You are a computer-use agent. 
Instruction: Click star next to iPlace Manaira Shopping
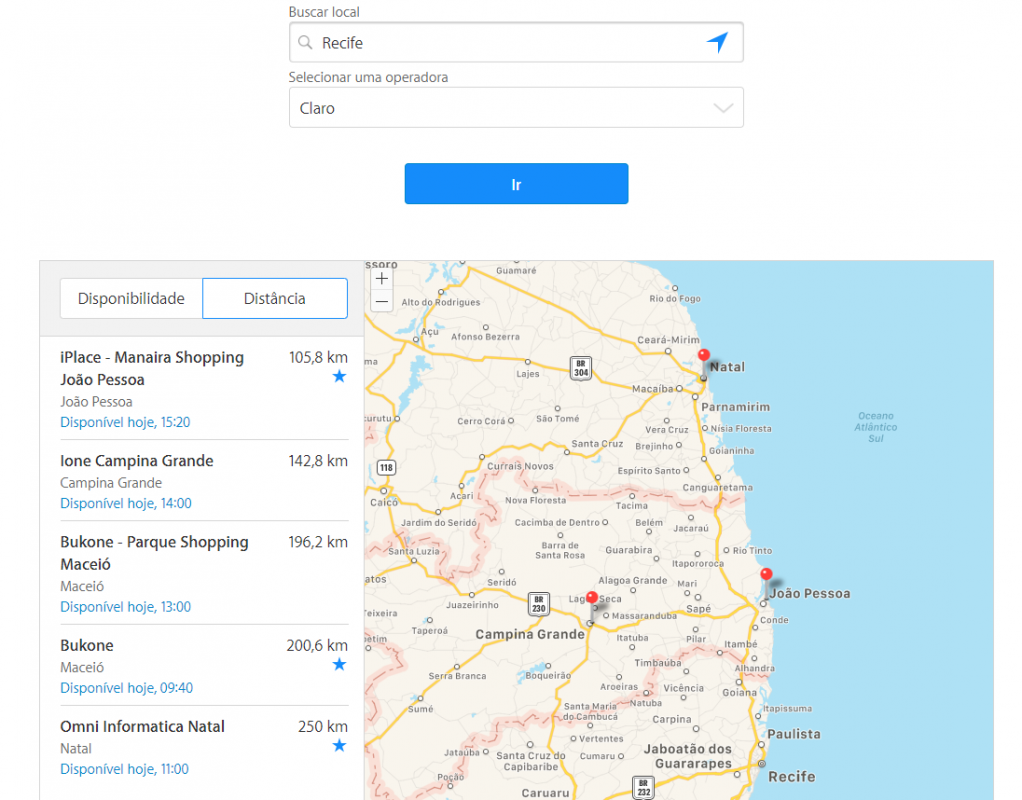339,376
